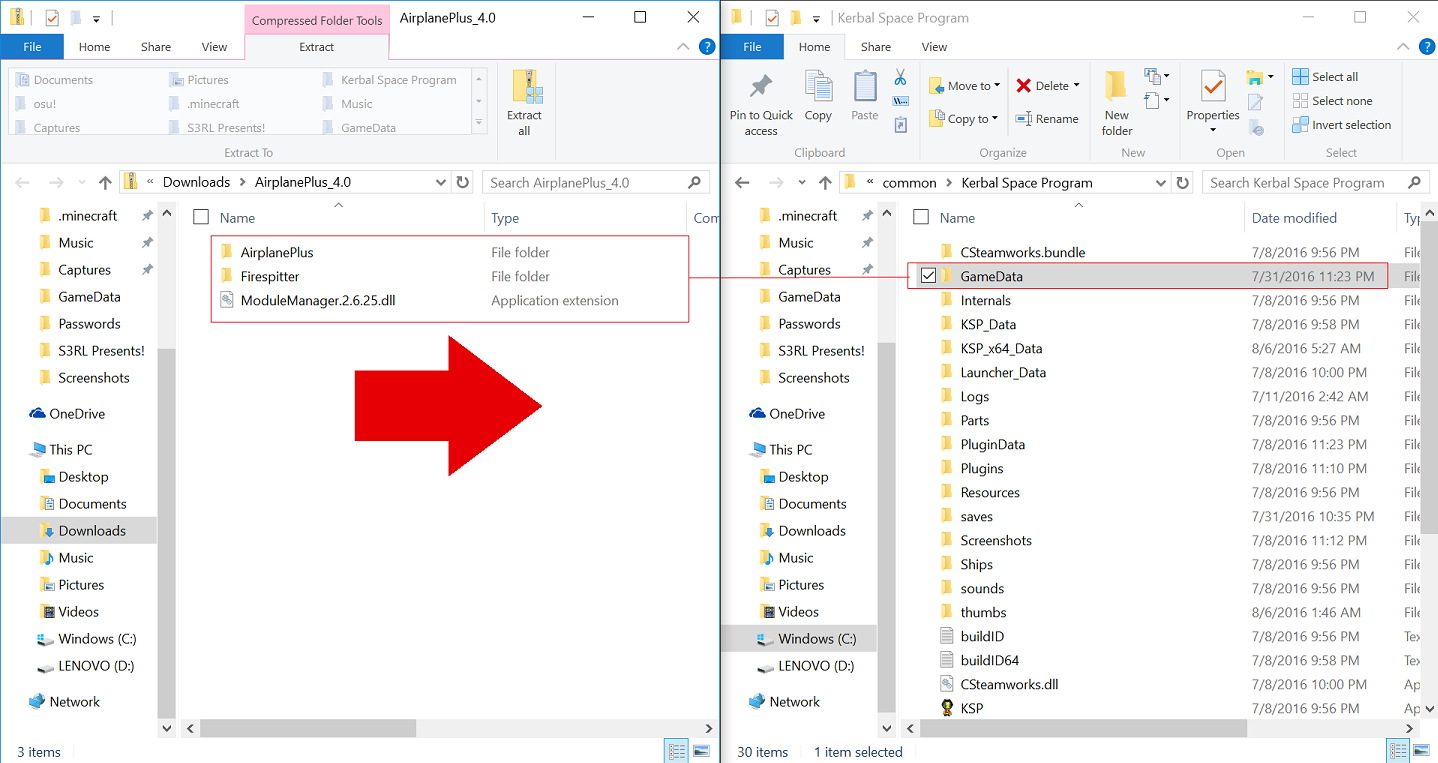Pin to Quick access in Kerbal window
Image resolution: width=1438 pixels, height=763 pixels.
point(761,103)
